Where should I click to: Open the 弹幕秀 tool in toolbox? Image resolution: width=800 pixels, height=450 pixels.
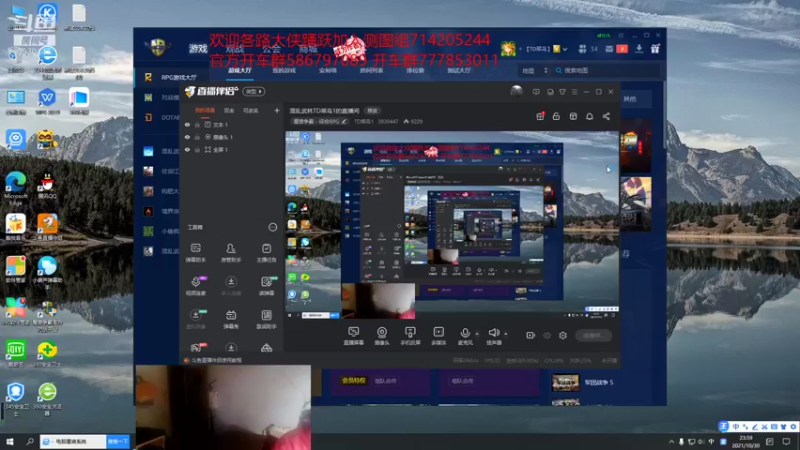click(x=231, y=319)
